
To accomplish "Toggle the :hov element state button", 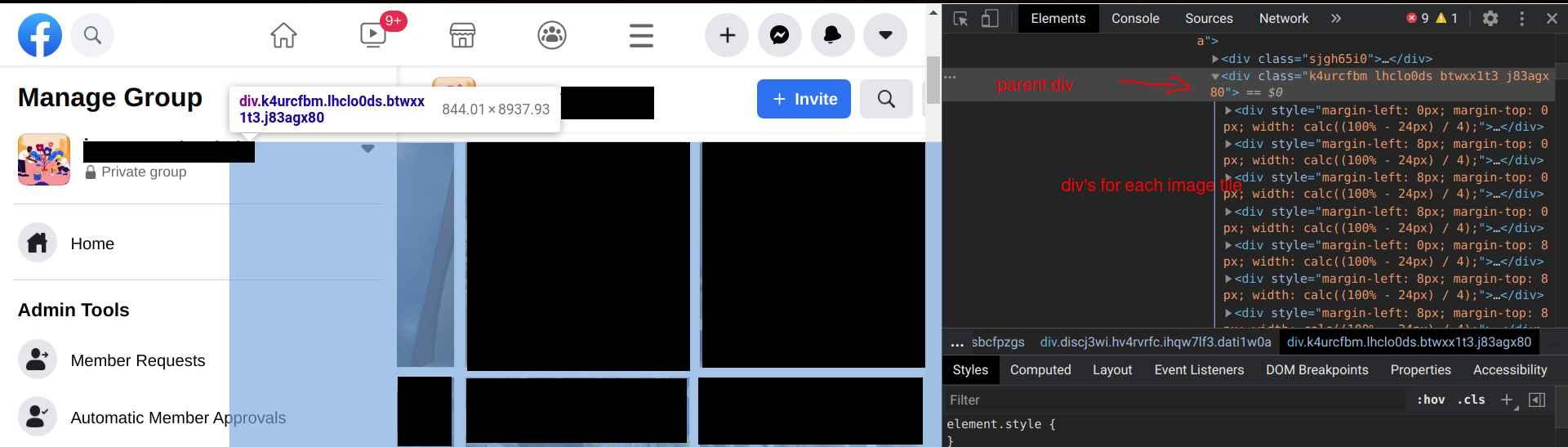I will (x=1430, y=400).
